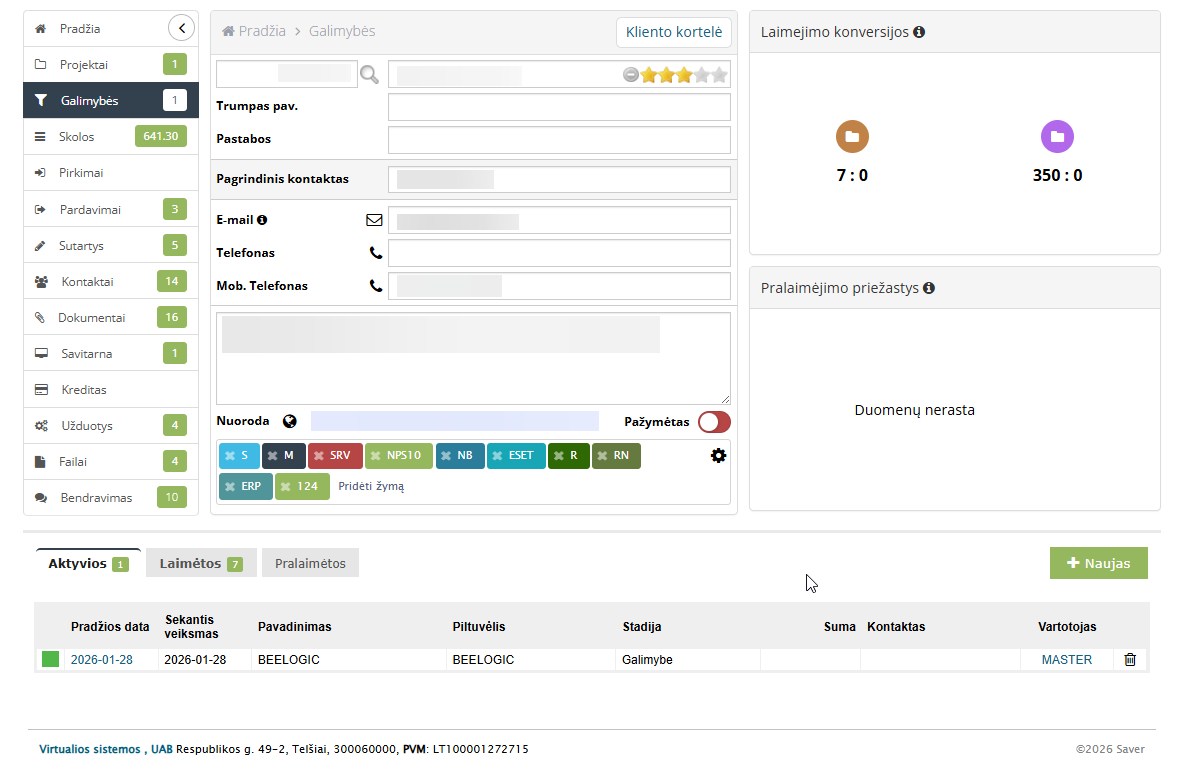The height and width of the screenshot is (783, 1182).
Task: Click the Naujas button
Action: pyautogui.click(x=1098, y=563)
